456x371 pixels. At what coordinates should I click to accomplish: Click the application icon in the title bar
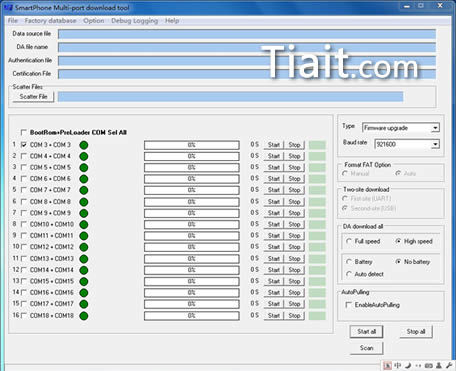click(8, 7)
